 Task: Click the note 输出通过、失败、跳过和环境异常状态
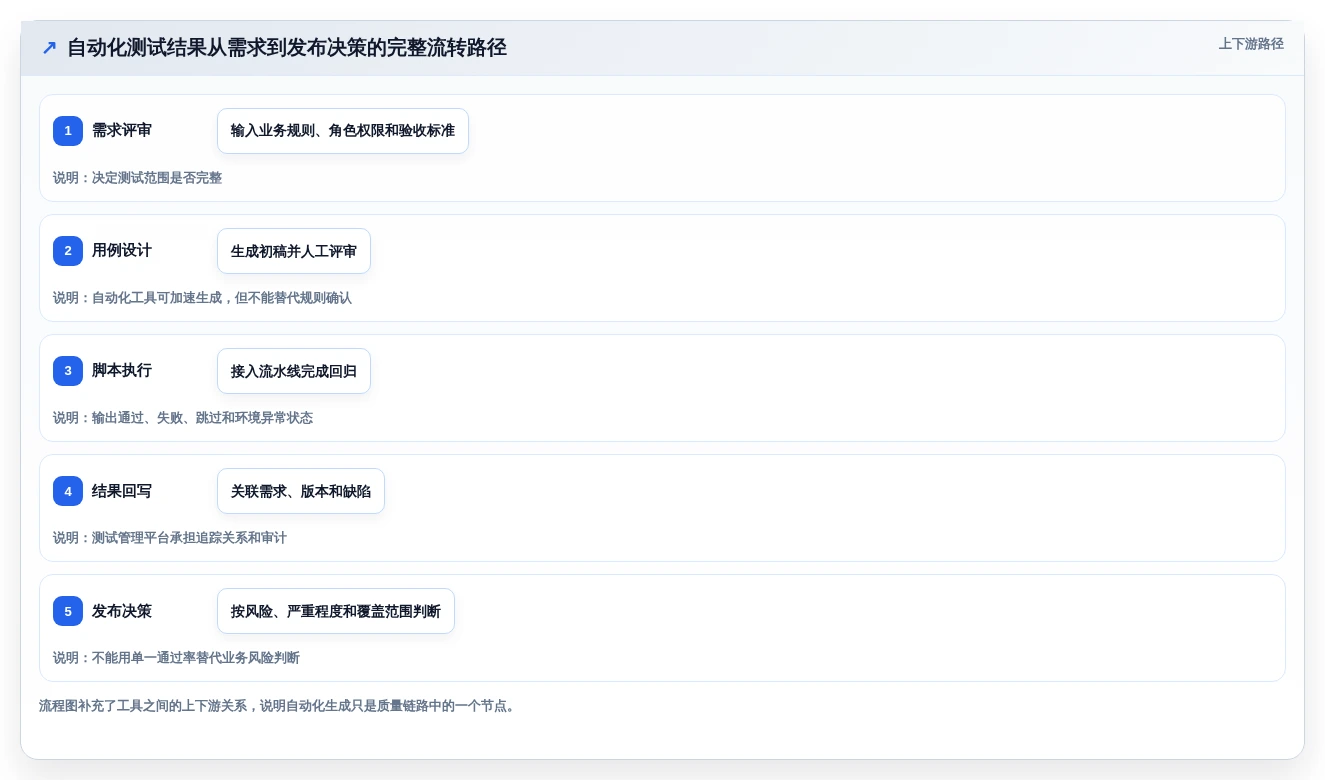click(x=183, y=418)
